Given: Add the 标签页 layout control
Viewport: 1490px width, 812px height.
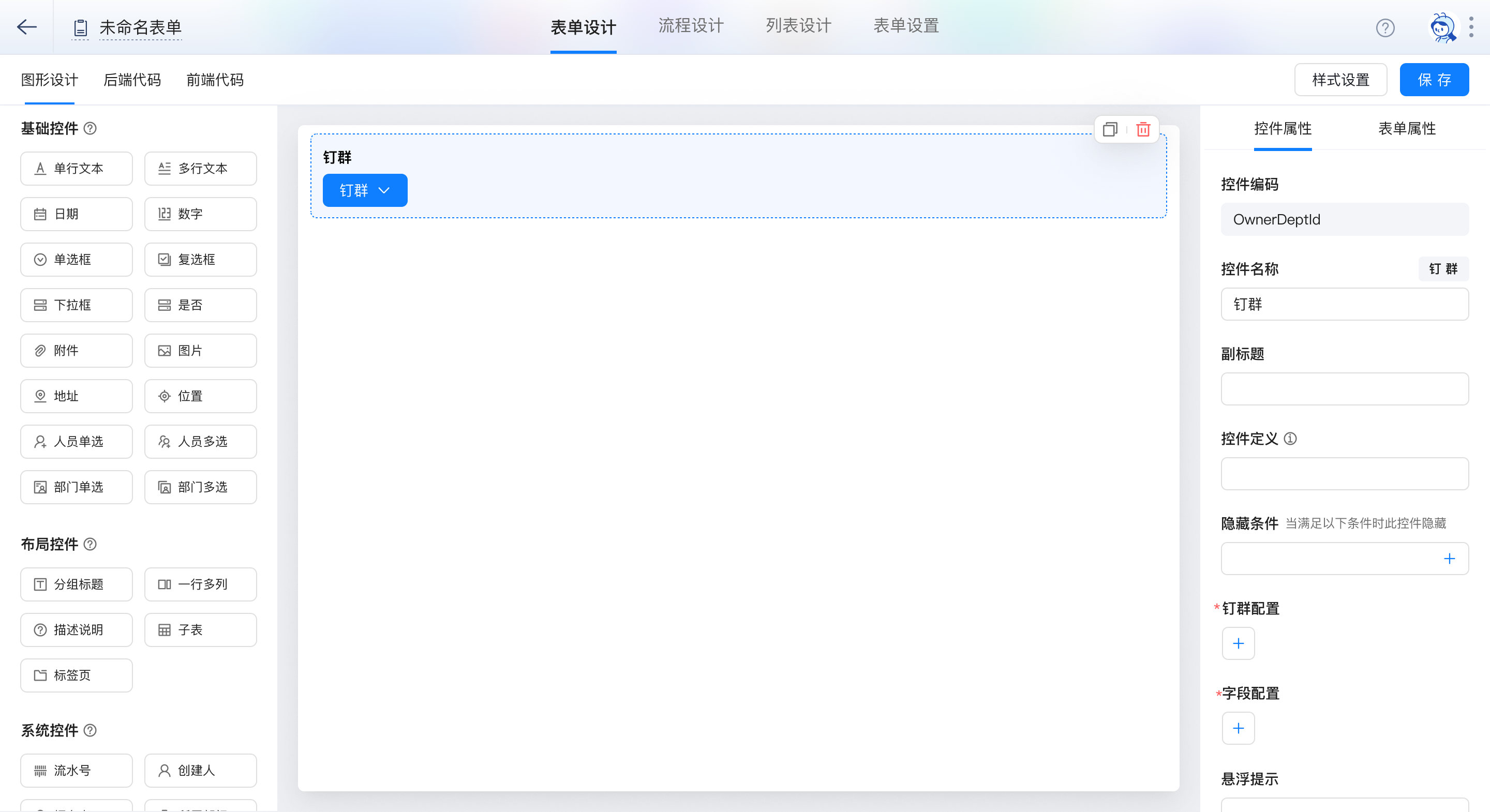Looking at the screenshot, I should point(77,675).
